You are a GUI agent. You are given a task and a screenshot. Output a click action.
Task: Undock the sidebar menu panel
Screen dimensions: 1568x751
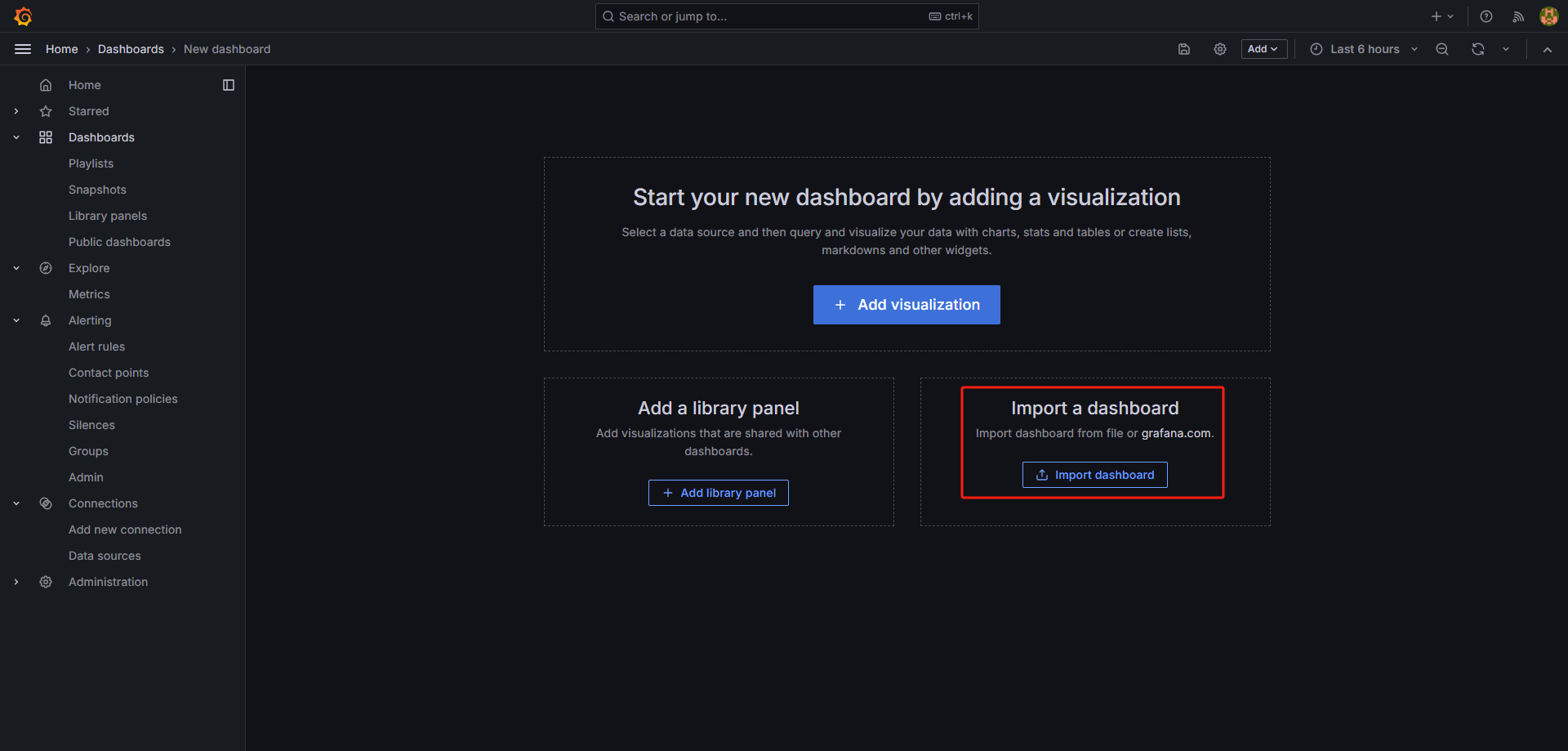tap(229, 85)
